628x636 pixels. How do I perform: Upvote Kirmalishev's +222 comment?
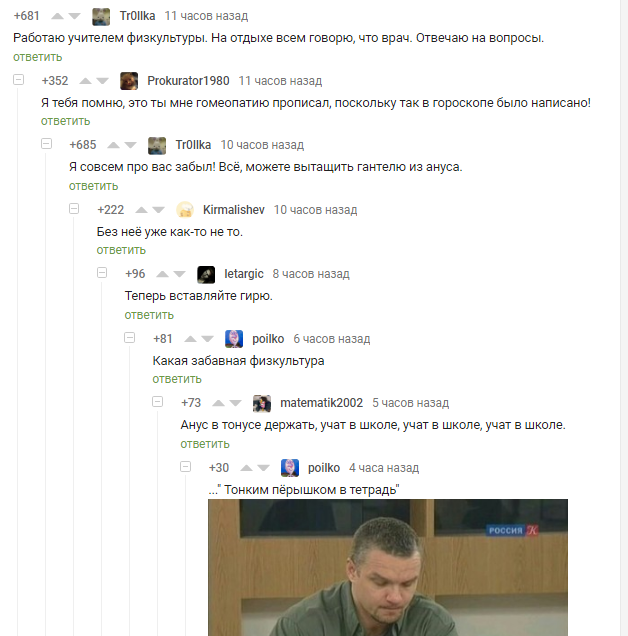141,210
